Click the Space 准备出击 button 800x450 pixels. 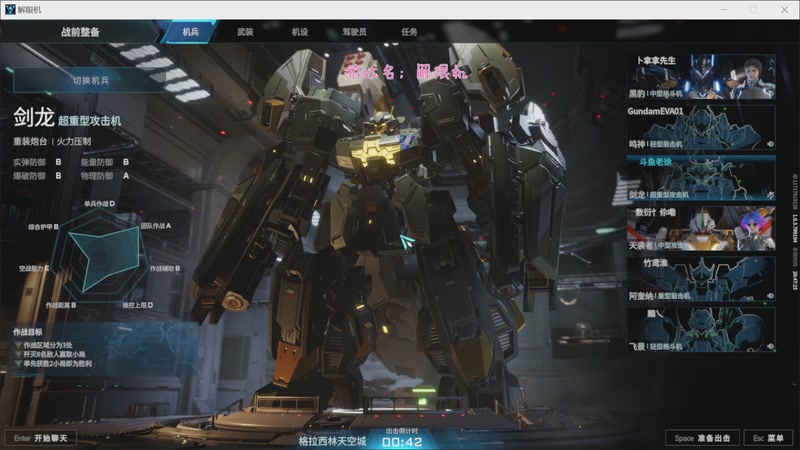click(702, 438)
